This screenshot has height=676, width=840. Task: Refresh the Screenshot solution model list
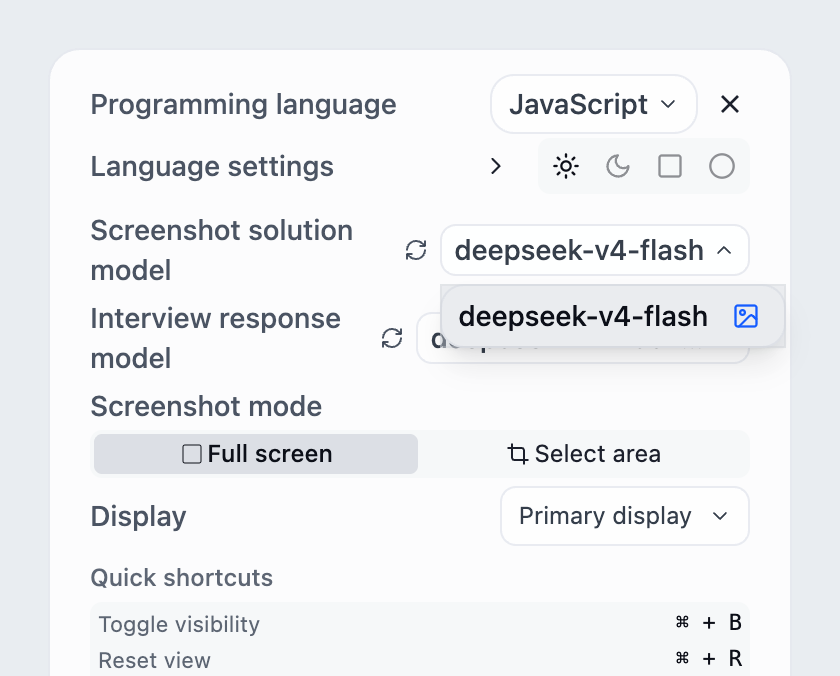pos(416,250)
